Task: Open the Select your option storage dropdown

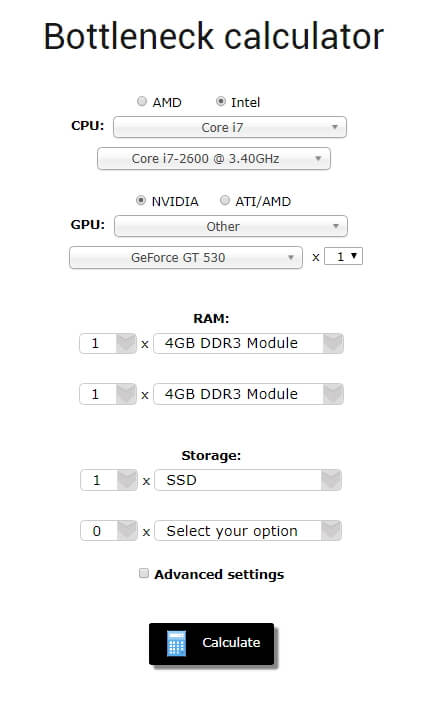Action: click(x=248, y=531)
